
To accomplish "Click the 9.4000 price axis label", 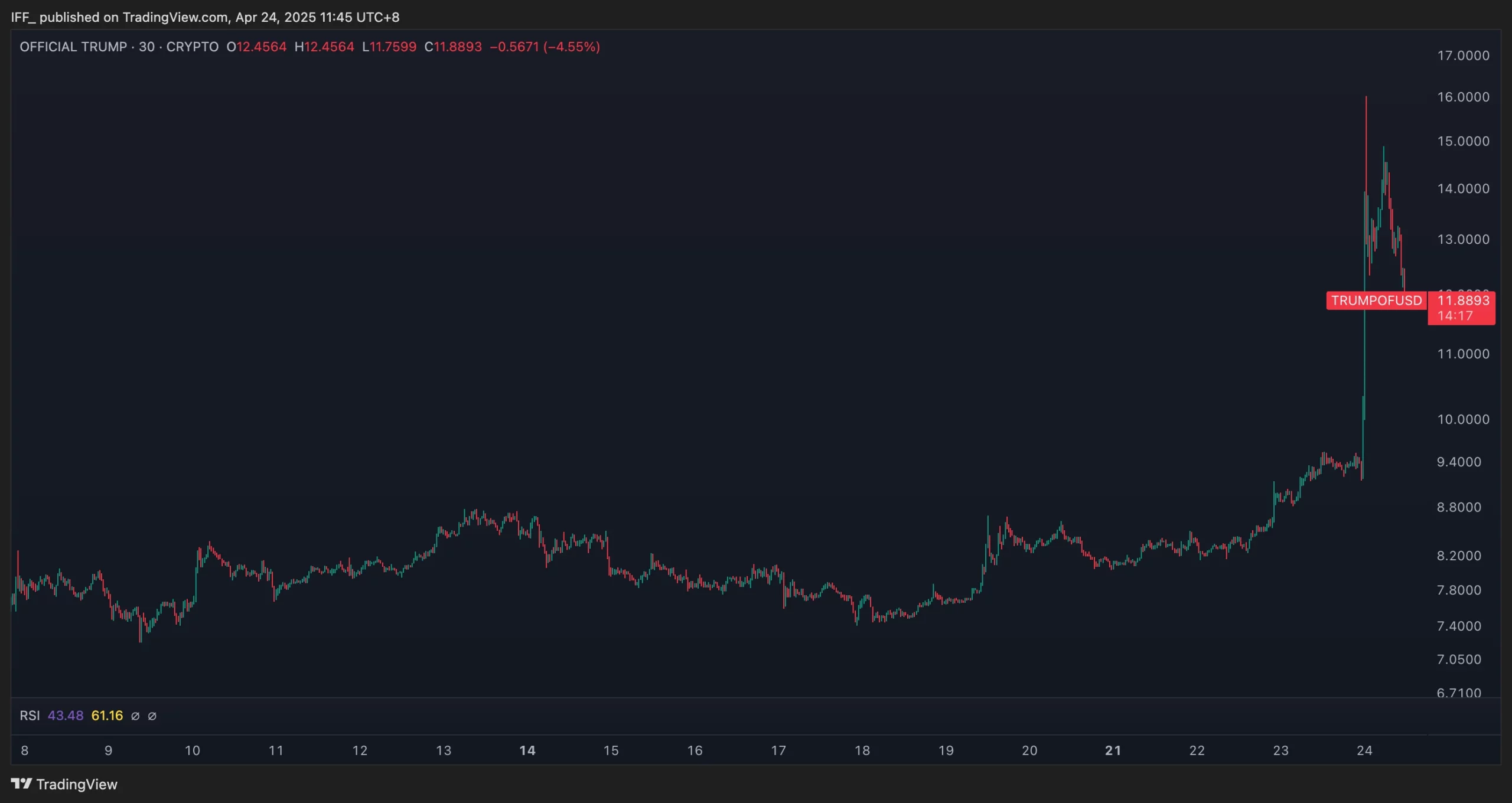I will (1459, 462).
